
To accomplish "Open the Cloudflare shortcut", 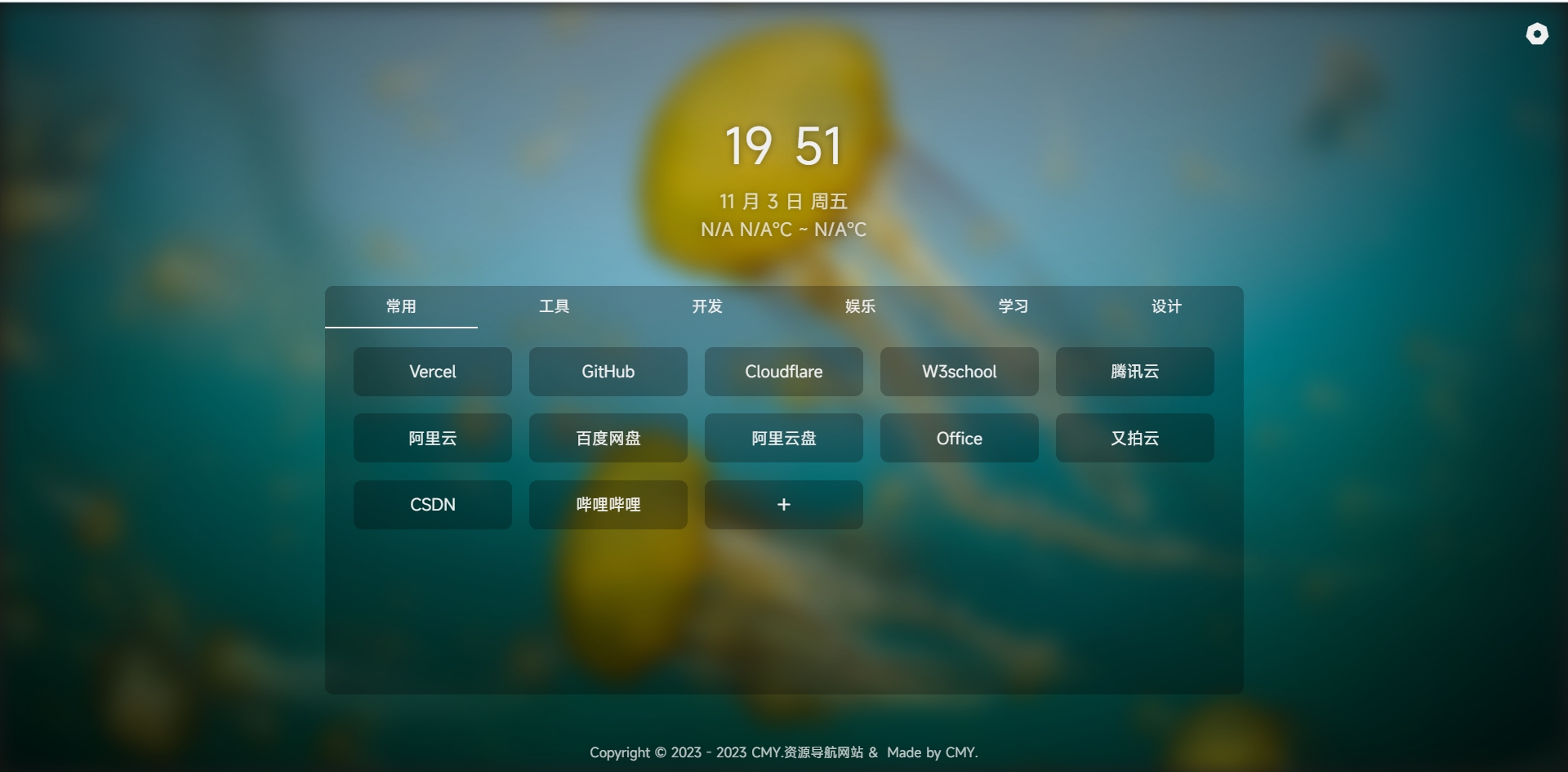I will tap(783, 372).
